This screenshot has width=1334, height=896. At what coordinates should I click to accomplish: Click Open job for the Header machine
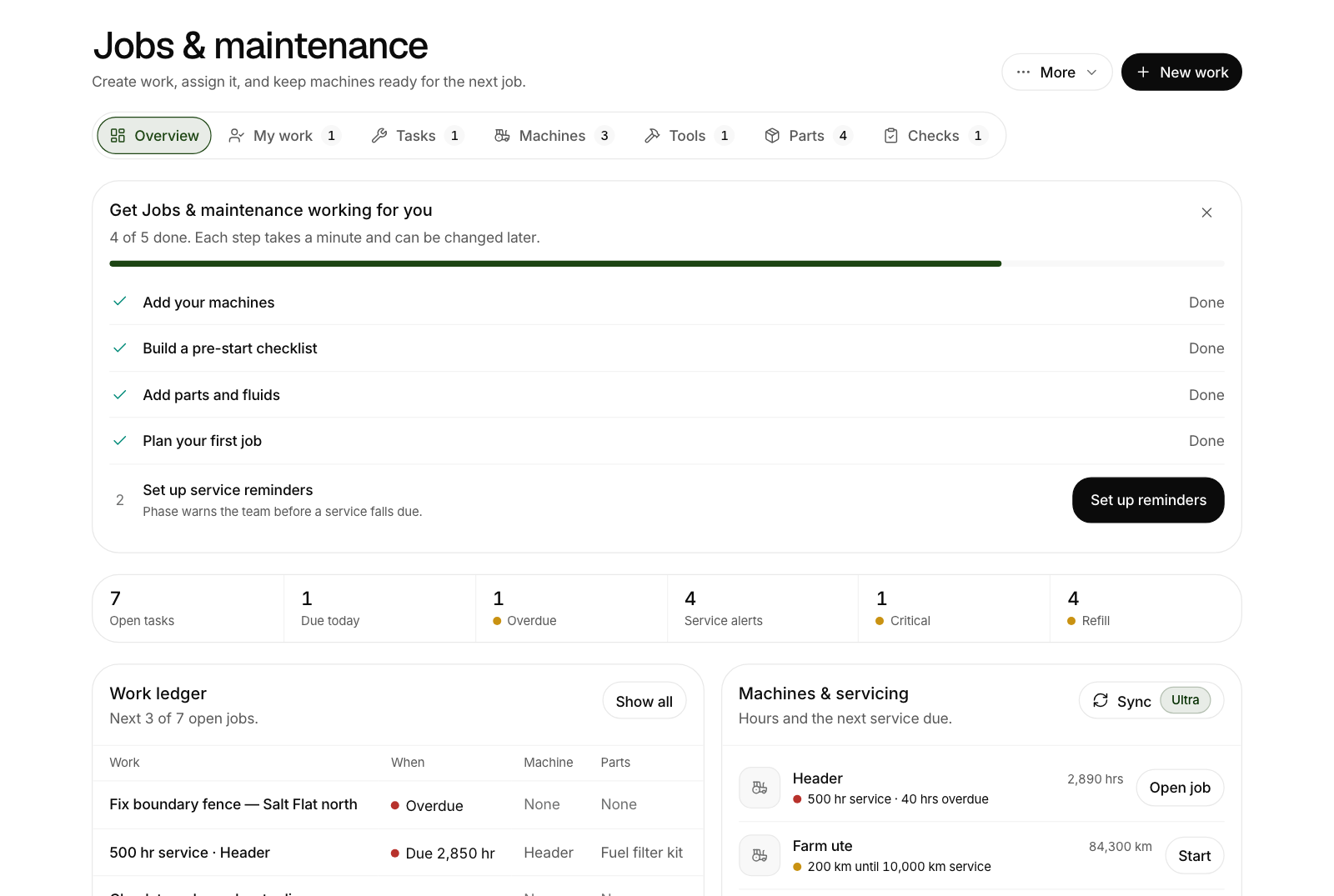click(1180, 788)
